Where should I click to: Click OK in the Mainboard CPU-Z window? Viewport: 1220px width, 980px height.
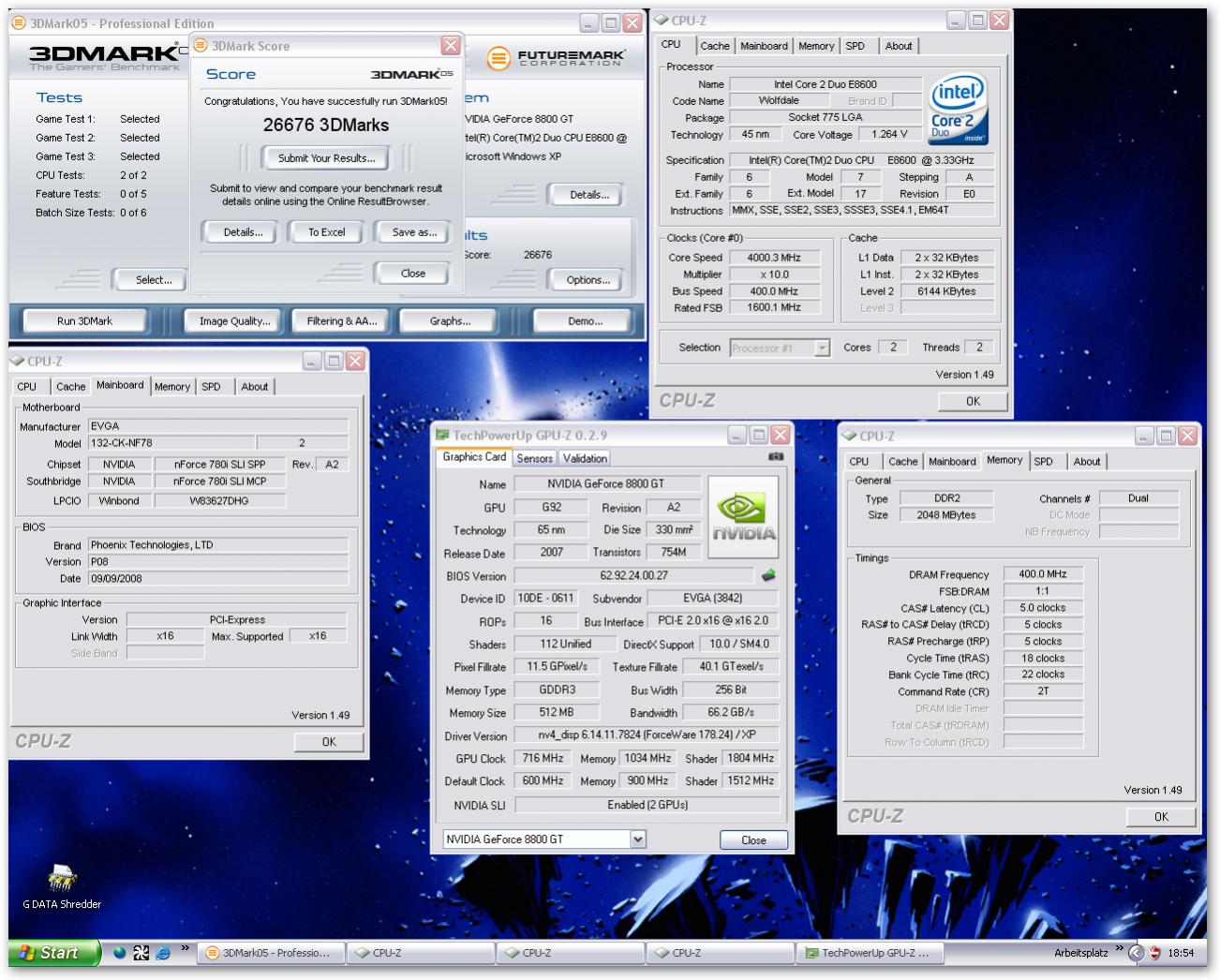(x=329, y=742)
